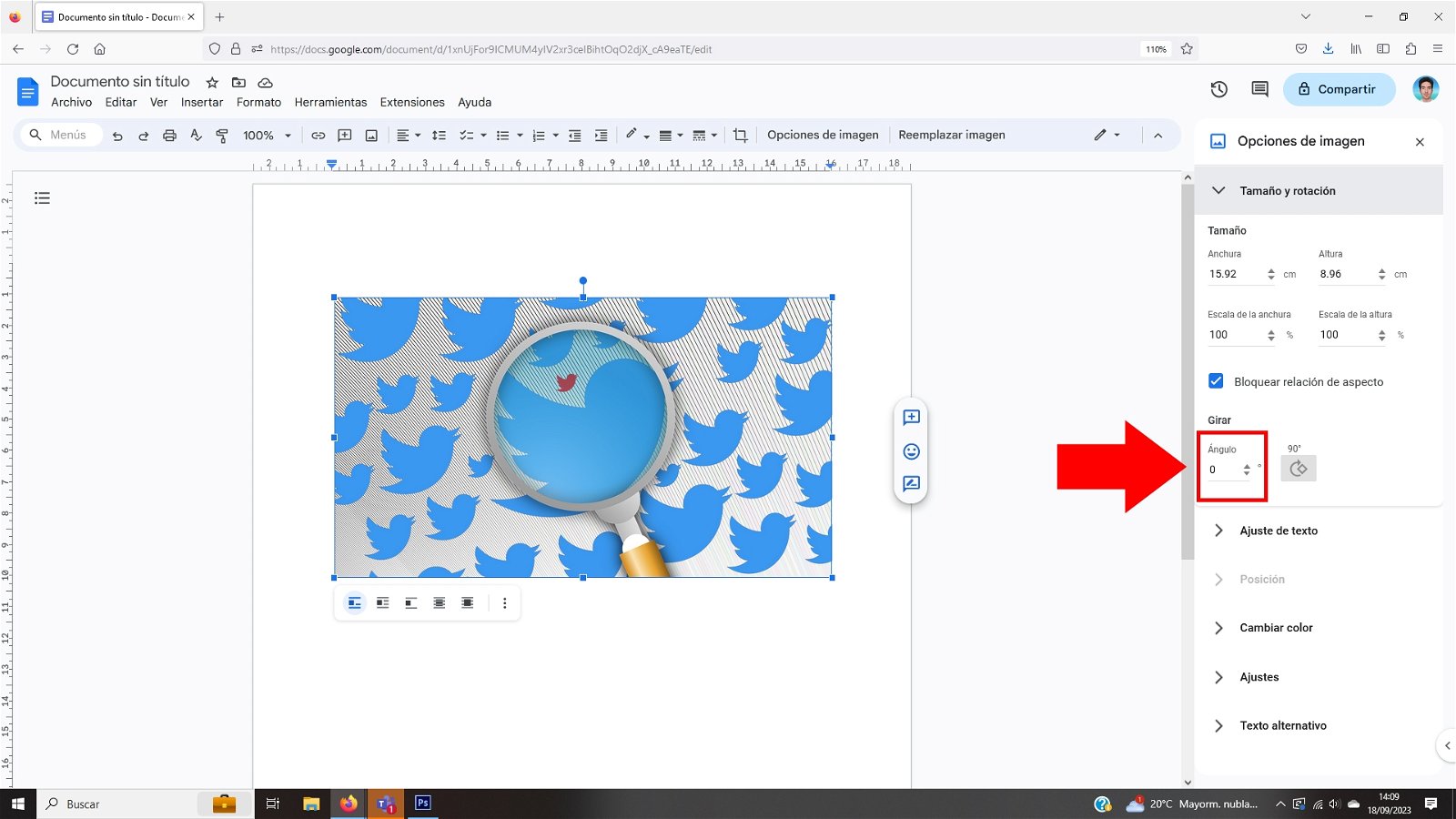Click Menús search box
Screen dimensions: 1456x819
tap(60, 135)
